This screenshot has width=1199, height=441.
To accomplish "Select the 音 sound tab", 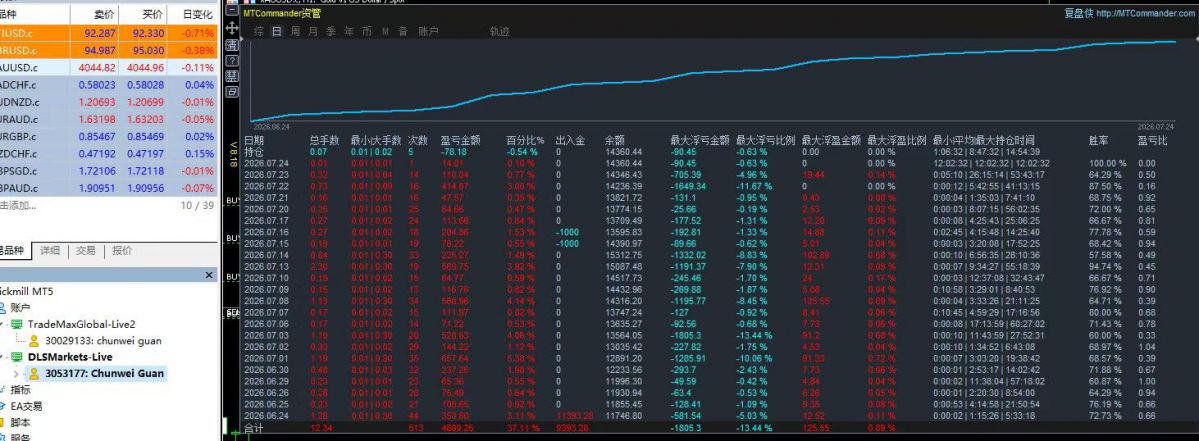I will [x=403, y=31].
